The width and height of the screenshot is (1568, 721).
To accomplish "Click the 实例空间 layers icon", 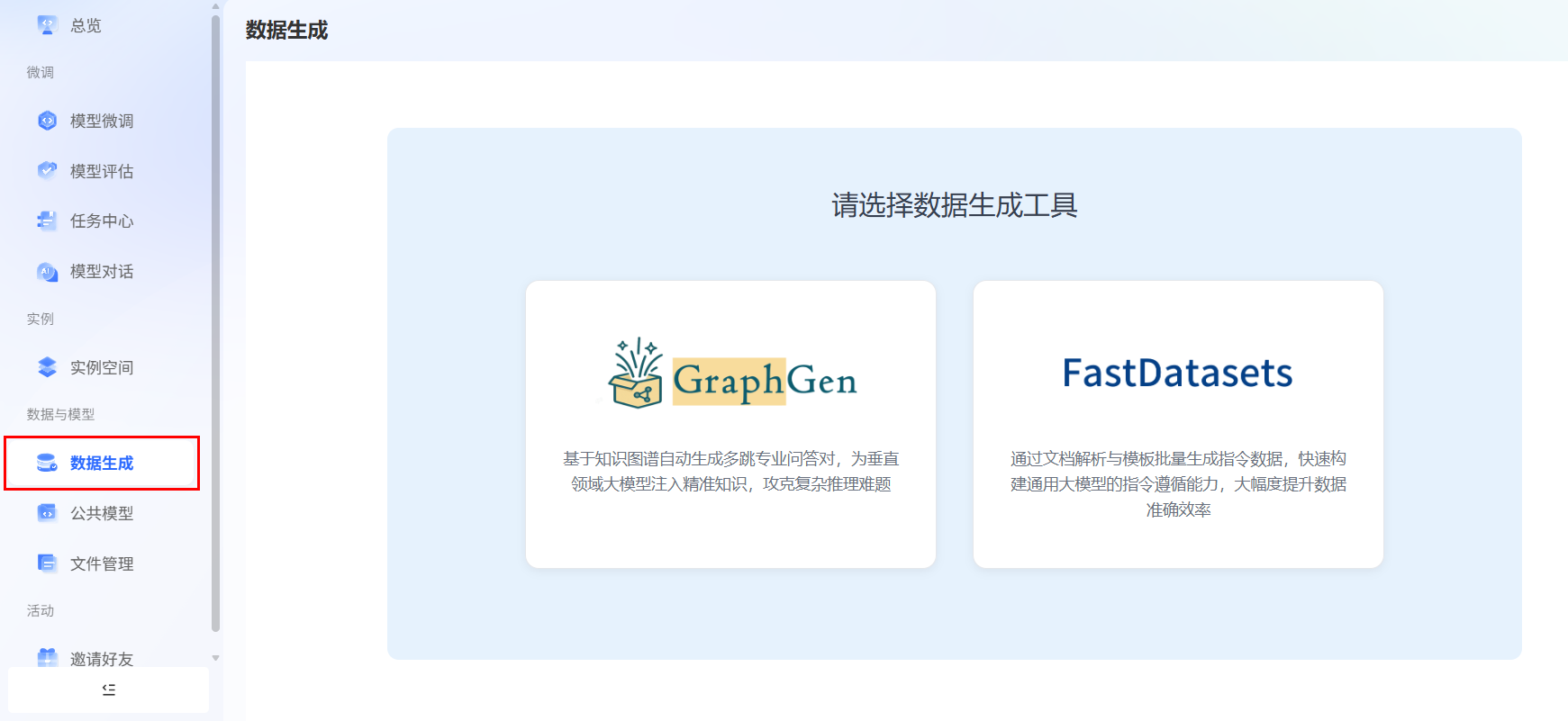I will (47, 367).
